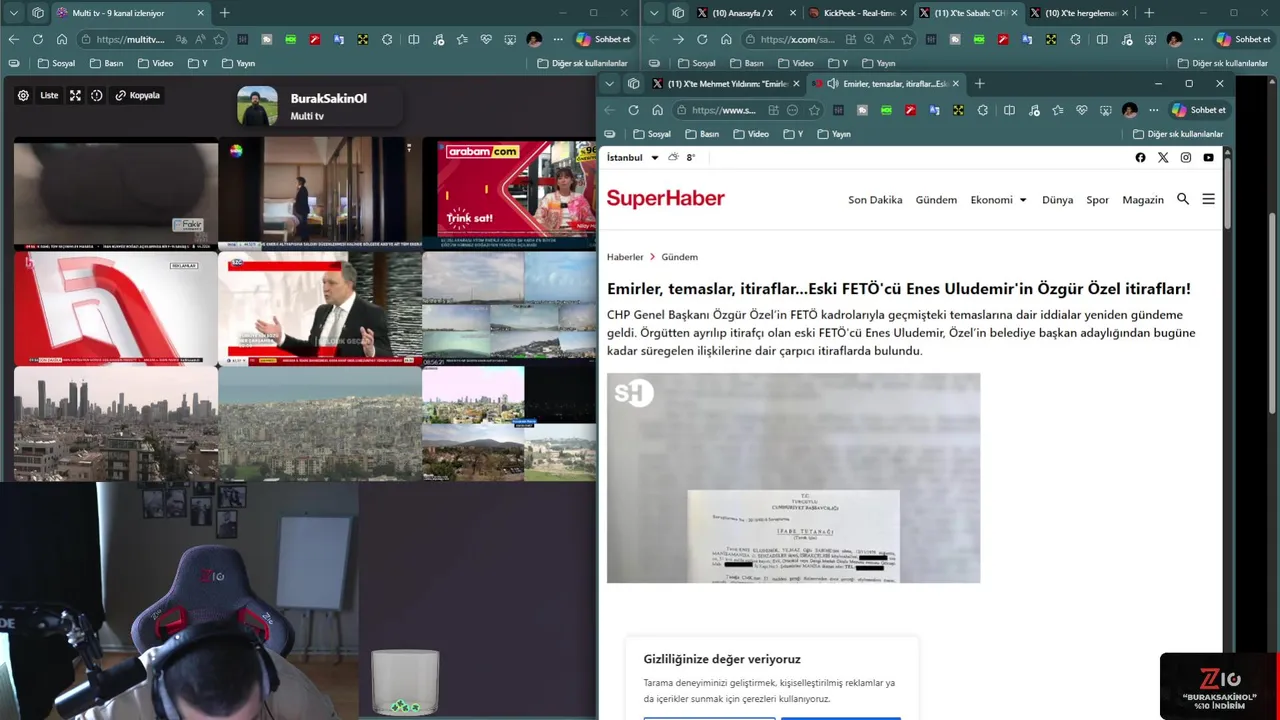Click workspaces icon in SuperHaber window
Screen dimensions: 1280x720
633,84
